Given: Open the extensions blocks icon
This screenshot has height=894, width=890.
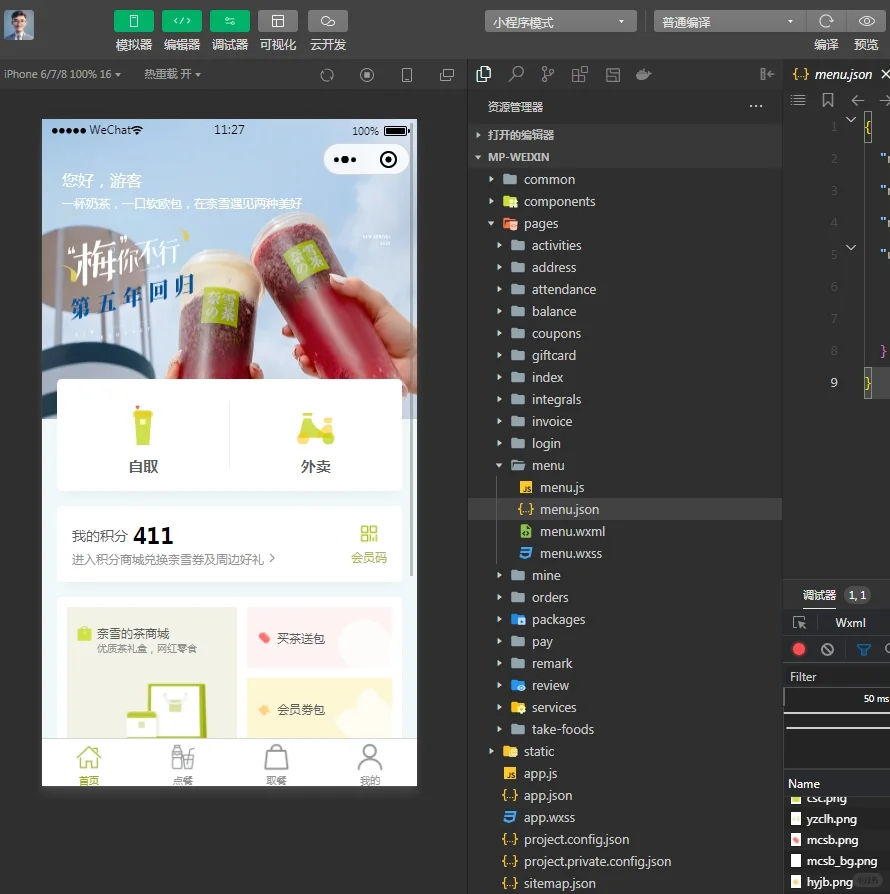Looking at the screenshot, I should (579, 74).
